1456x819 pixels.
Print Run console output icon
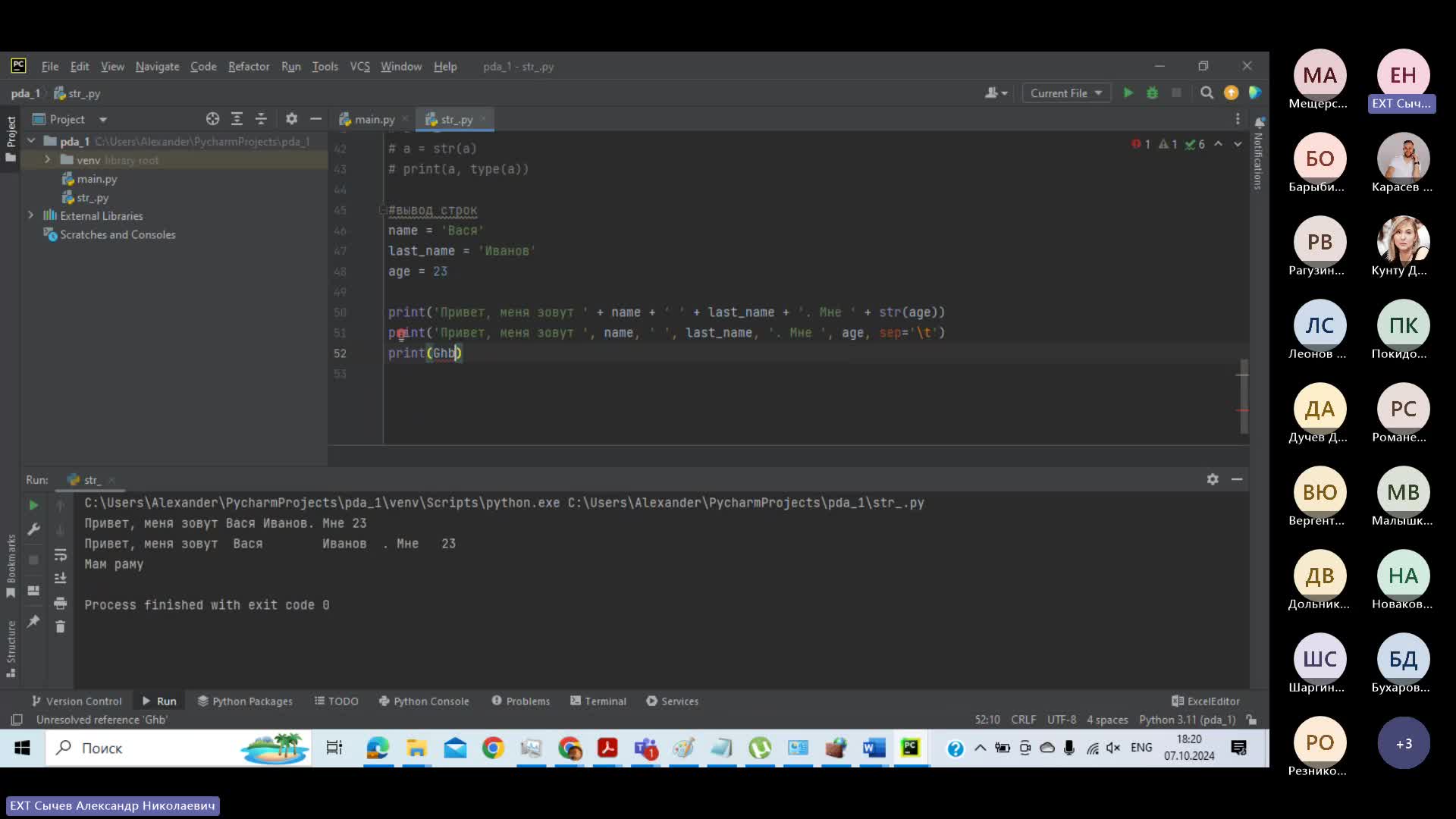[61, 603]
